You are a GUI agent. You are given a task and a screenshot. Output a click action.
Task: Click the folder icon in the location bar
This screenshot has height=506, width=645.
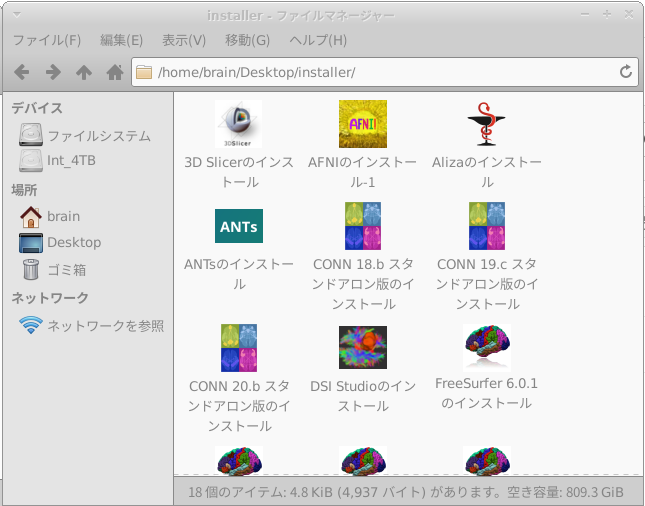144,72
